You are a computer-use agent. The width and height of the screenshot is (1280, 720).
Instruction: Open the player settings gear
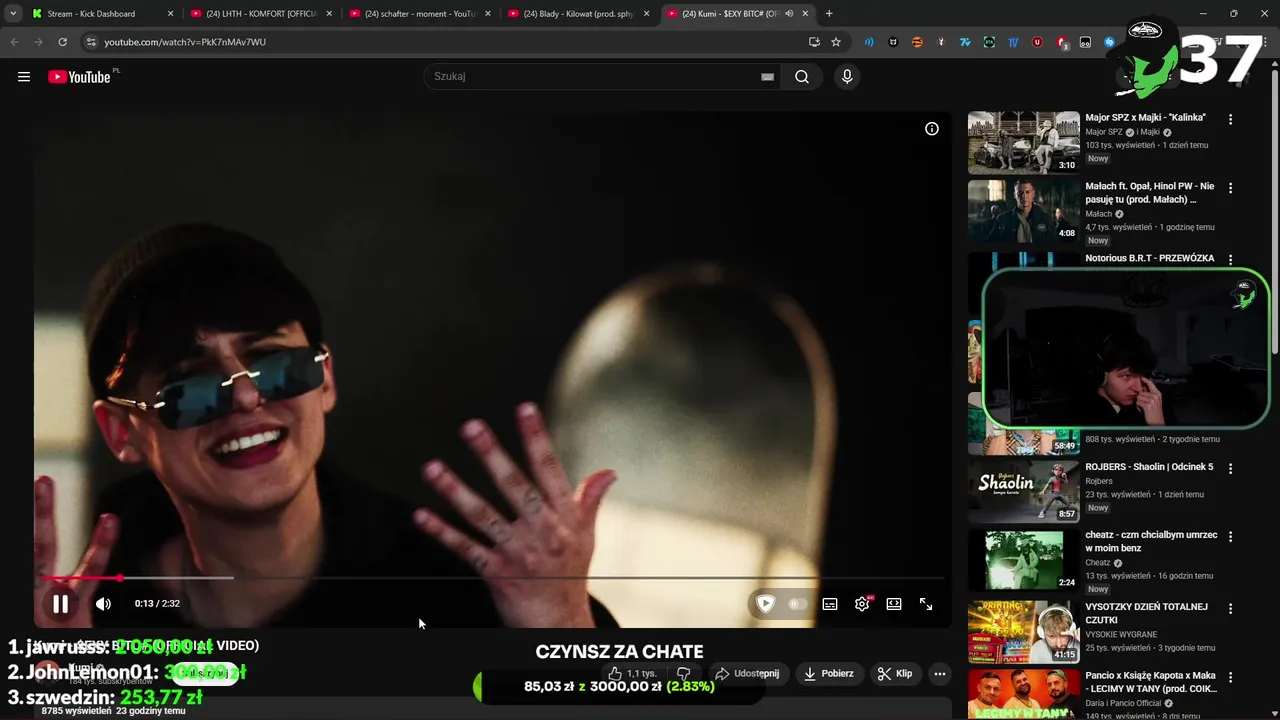pyautogui.click(x=862, y=604)
